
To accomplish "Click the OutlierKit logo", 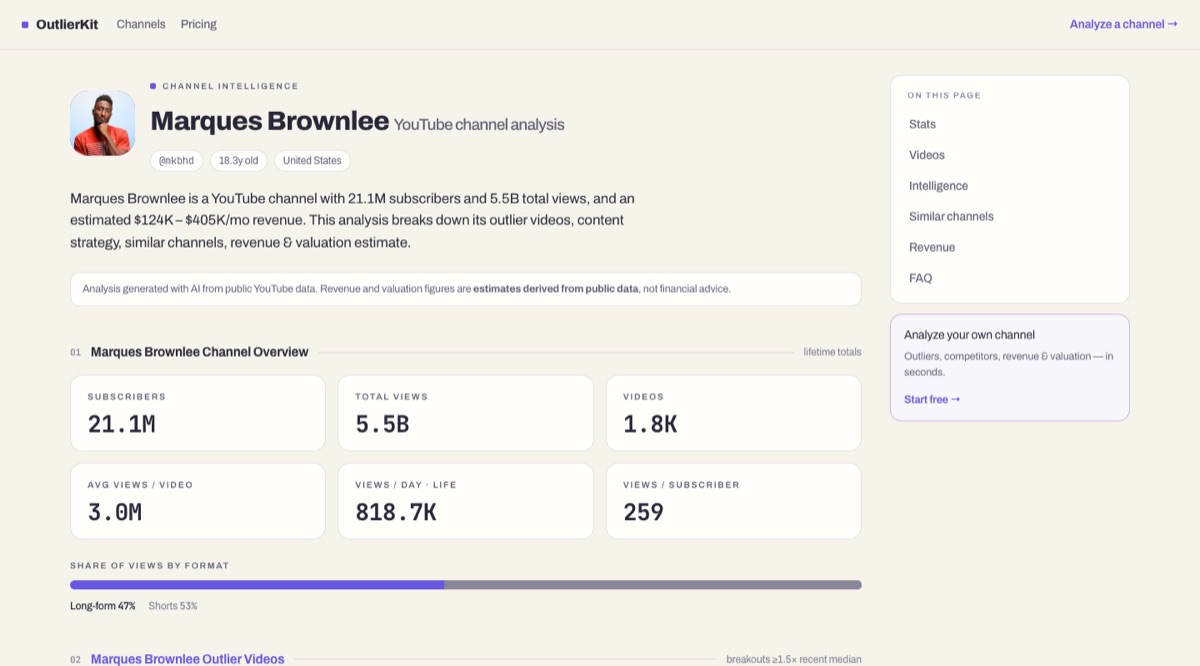I will pos(60,24).
